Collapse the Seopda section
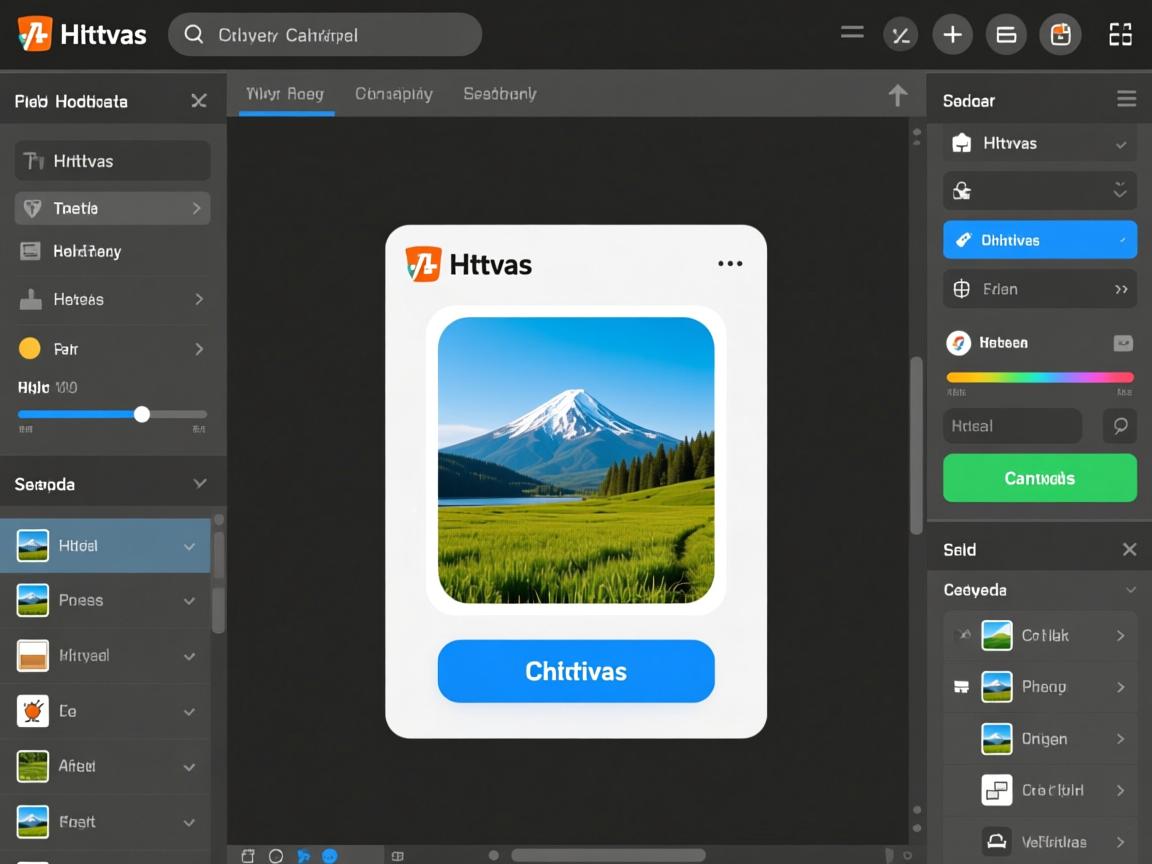The height and width of the screenshot is (864, 1152). pyautogui.click(x=202, y=482)
